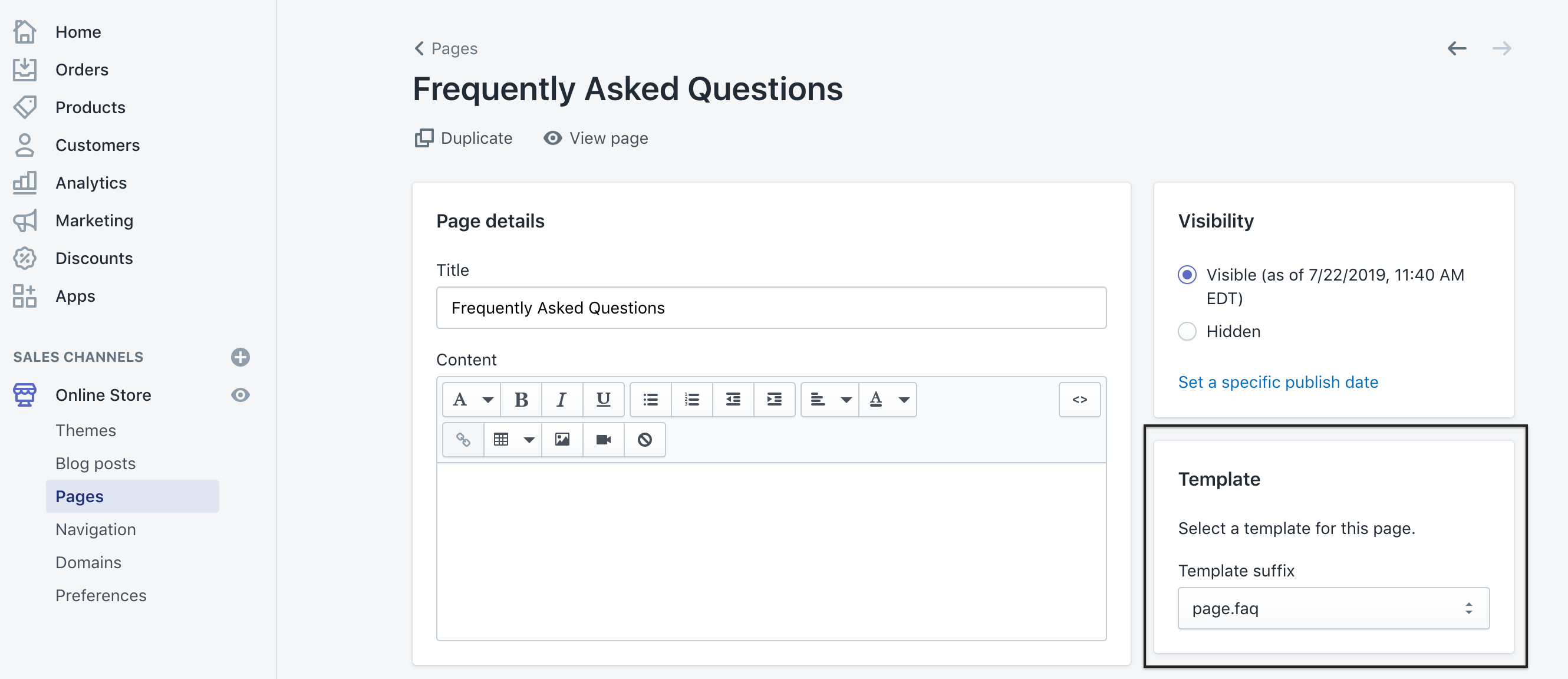Viewport: 1568px width, 679px height.
Task: Open the table options dropdown
Action: [529, 439]
